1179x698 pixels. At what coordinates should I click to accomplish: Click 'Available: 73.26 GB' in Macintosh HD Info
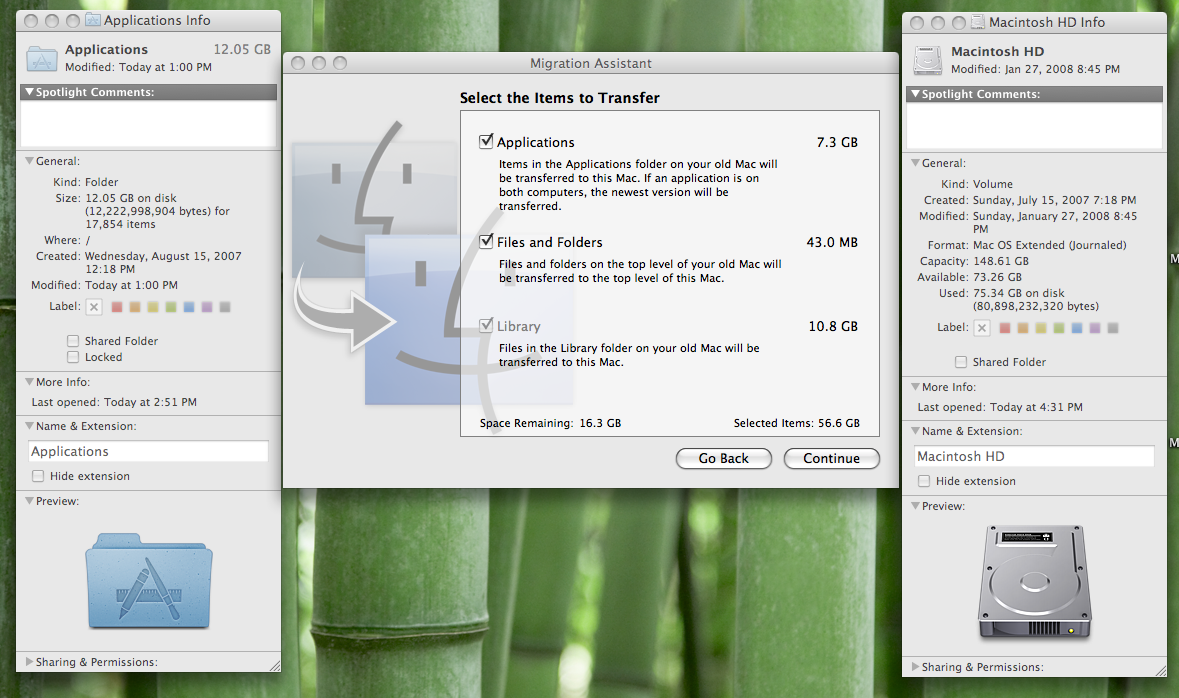[x=969, y=277]
